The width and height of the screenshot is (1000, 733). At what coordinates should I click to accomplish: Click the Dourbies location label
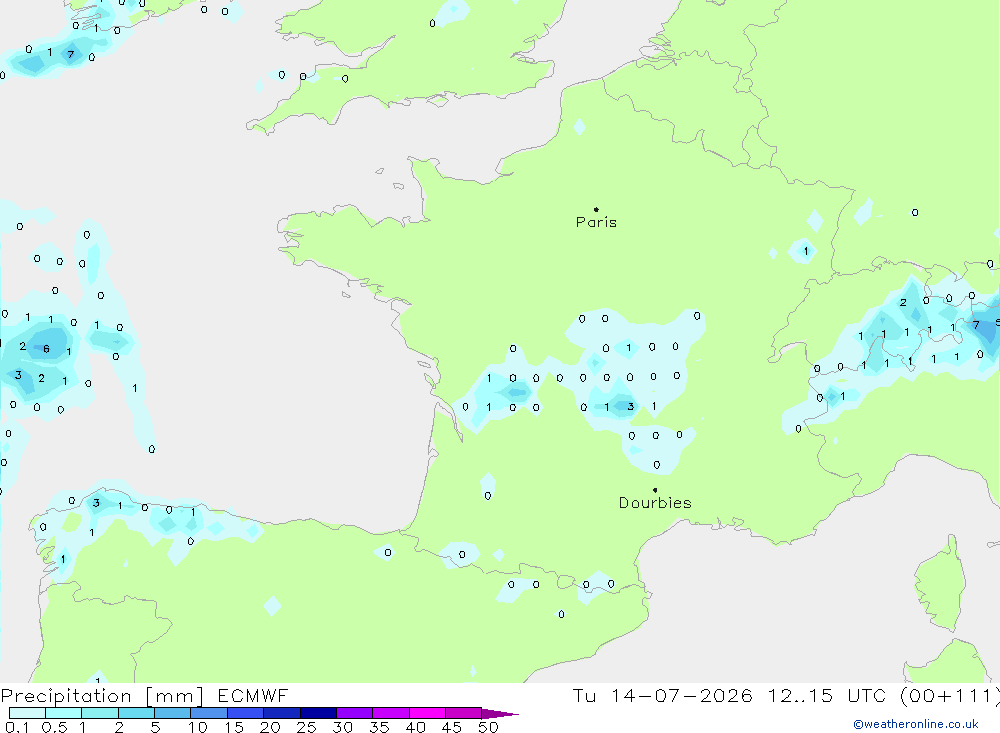pos(655,503)
